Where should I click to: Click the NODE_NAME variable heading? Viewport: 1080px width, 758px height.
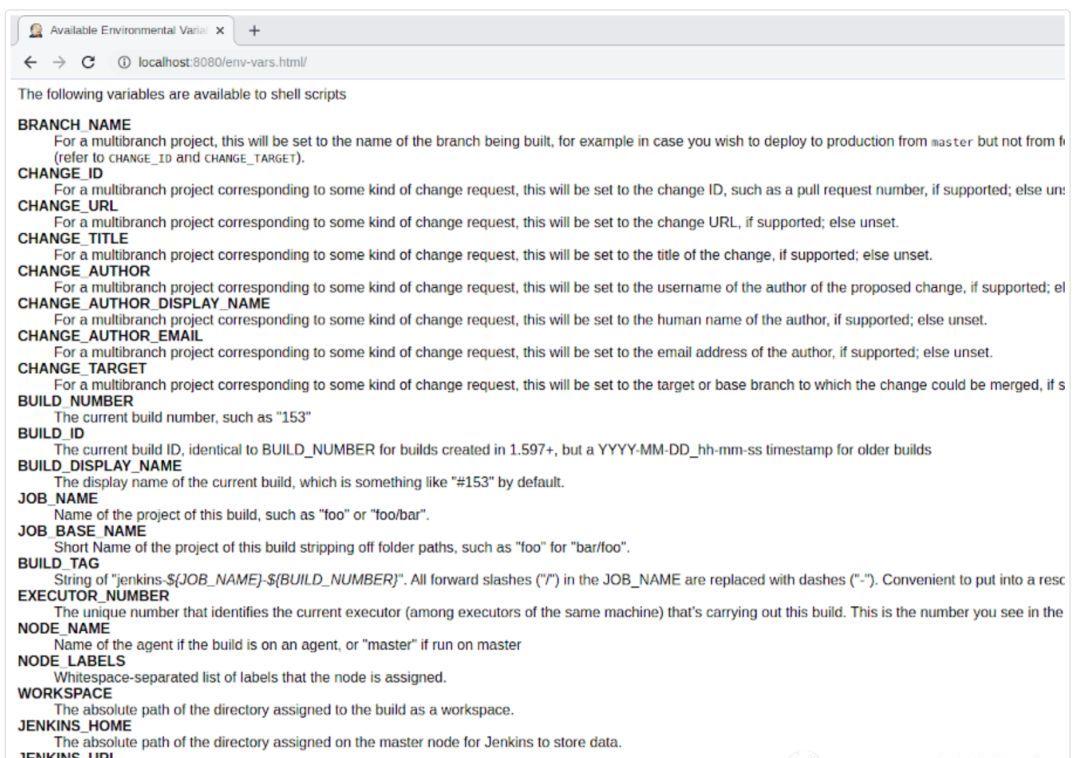(64, 628)
